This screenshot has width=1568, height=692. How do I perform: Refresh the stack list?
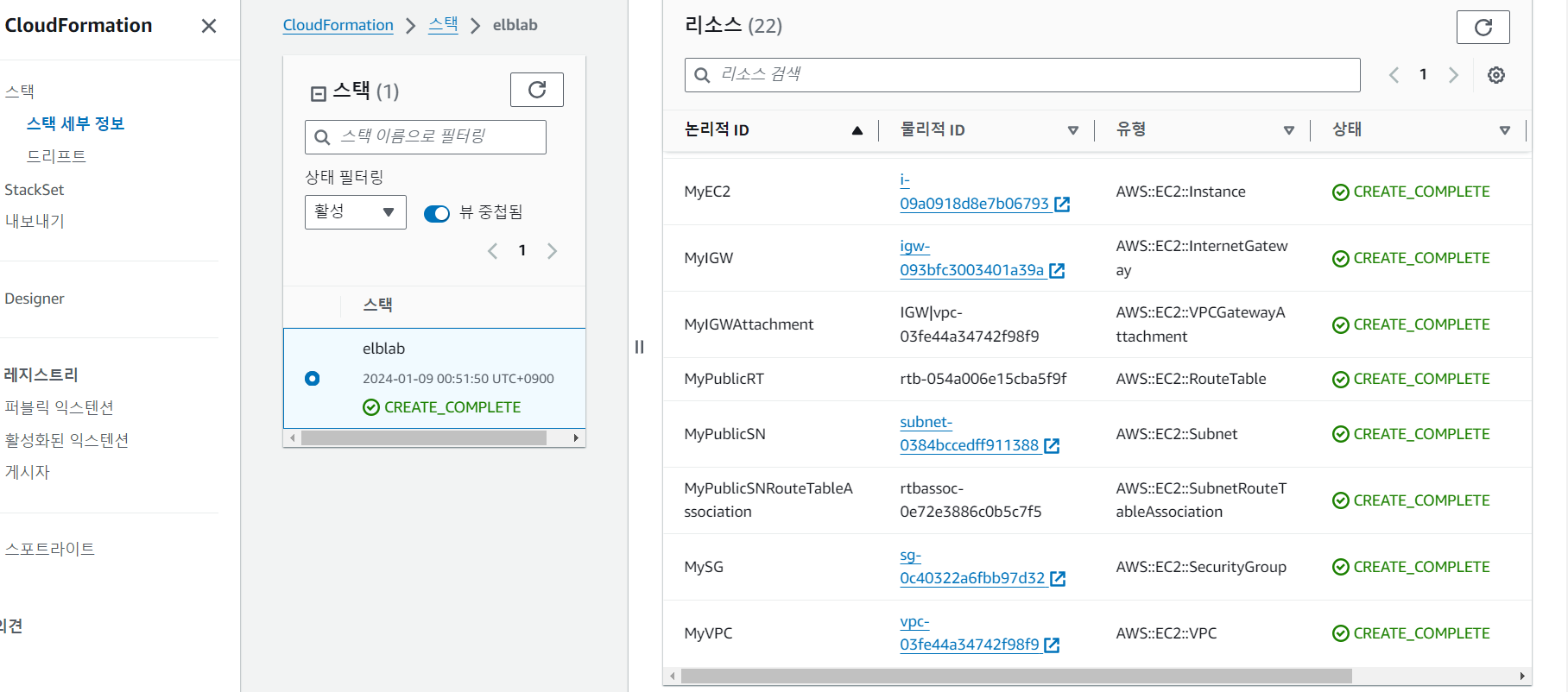[537, 90]
